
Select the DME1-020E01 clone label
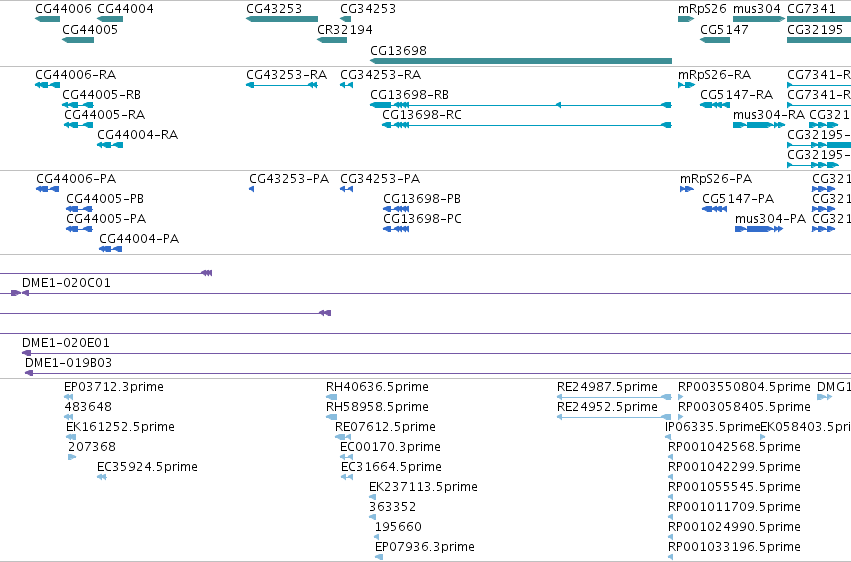click(66, 343)
